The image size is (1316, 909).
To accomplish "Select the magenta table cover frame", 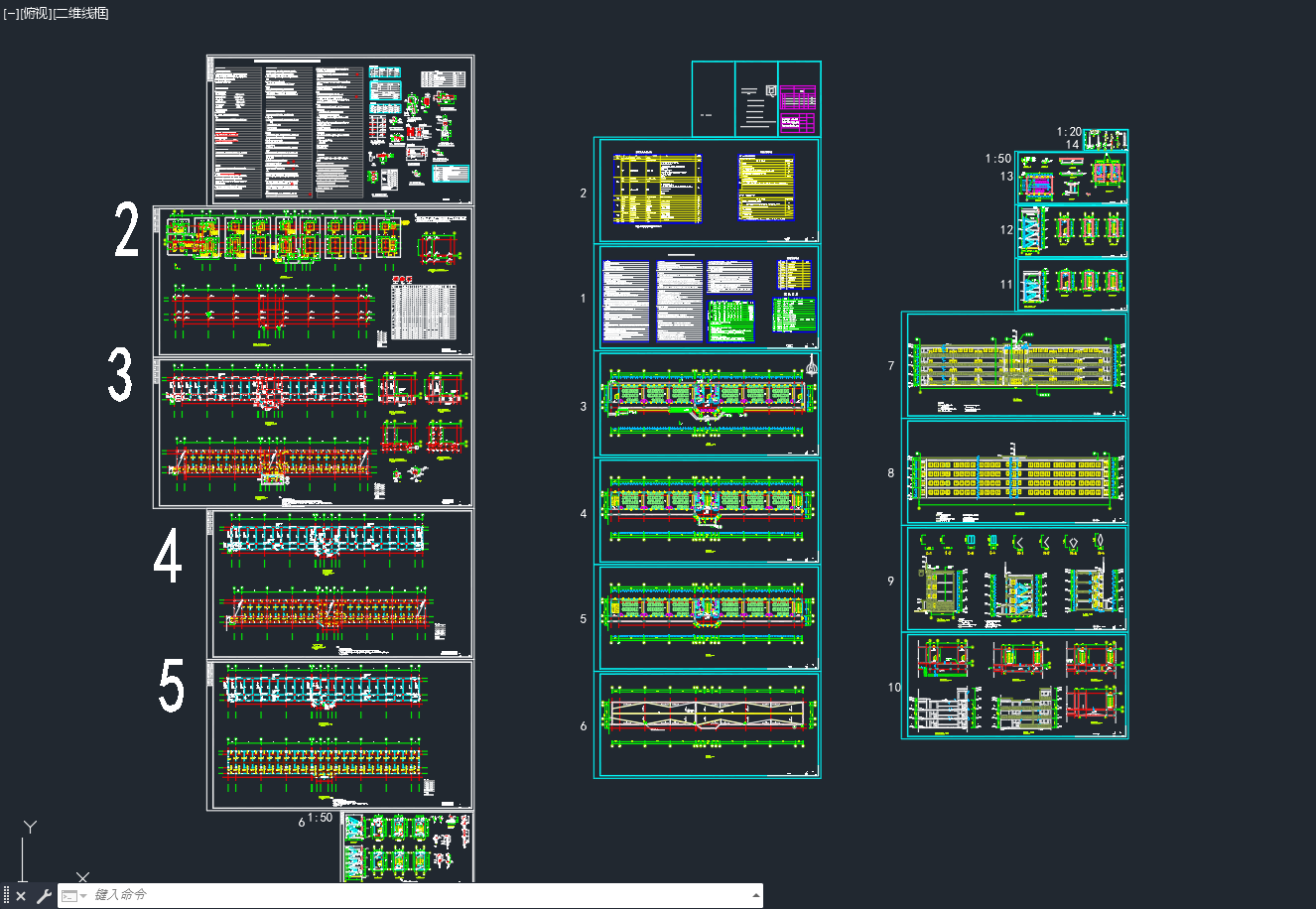I will pos(799,99).
